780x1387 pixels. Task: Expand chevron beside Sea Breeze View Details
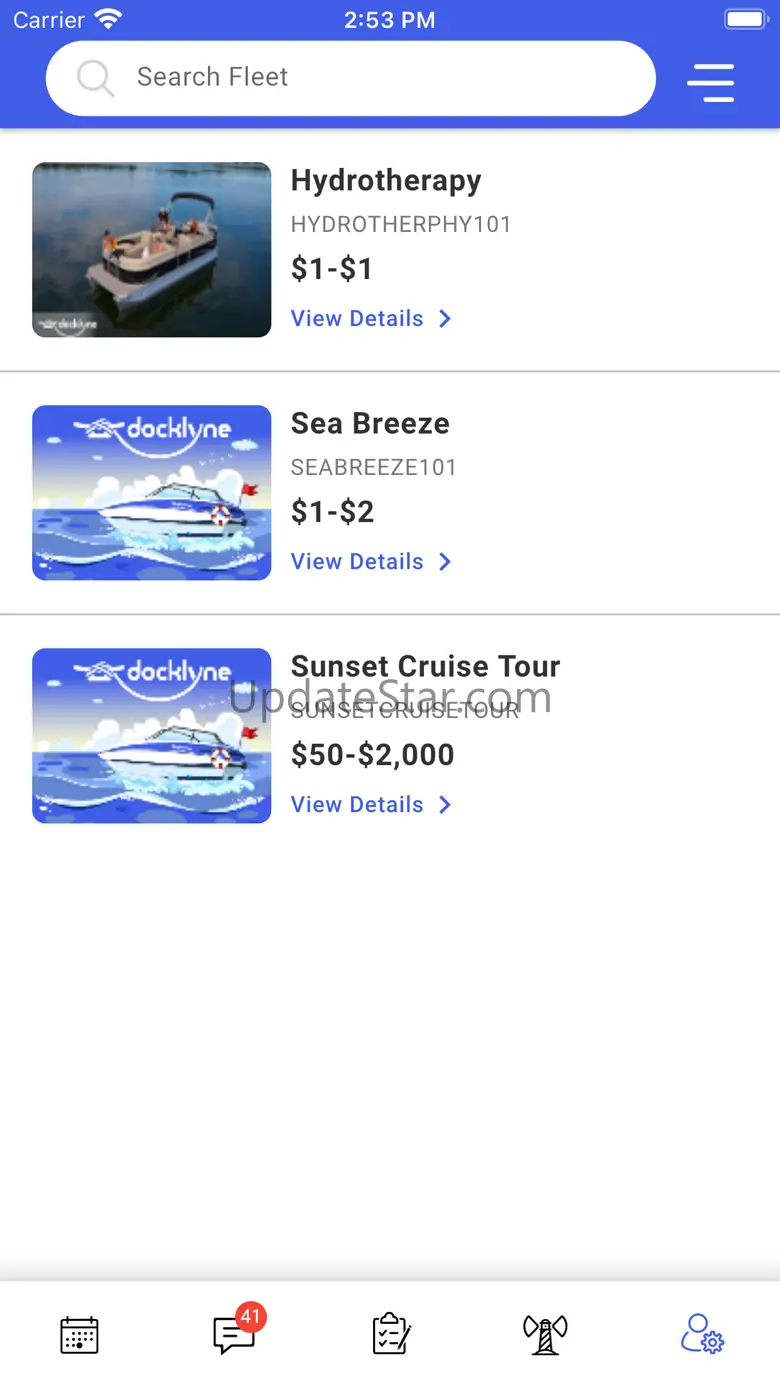coord(445,562)
